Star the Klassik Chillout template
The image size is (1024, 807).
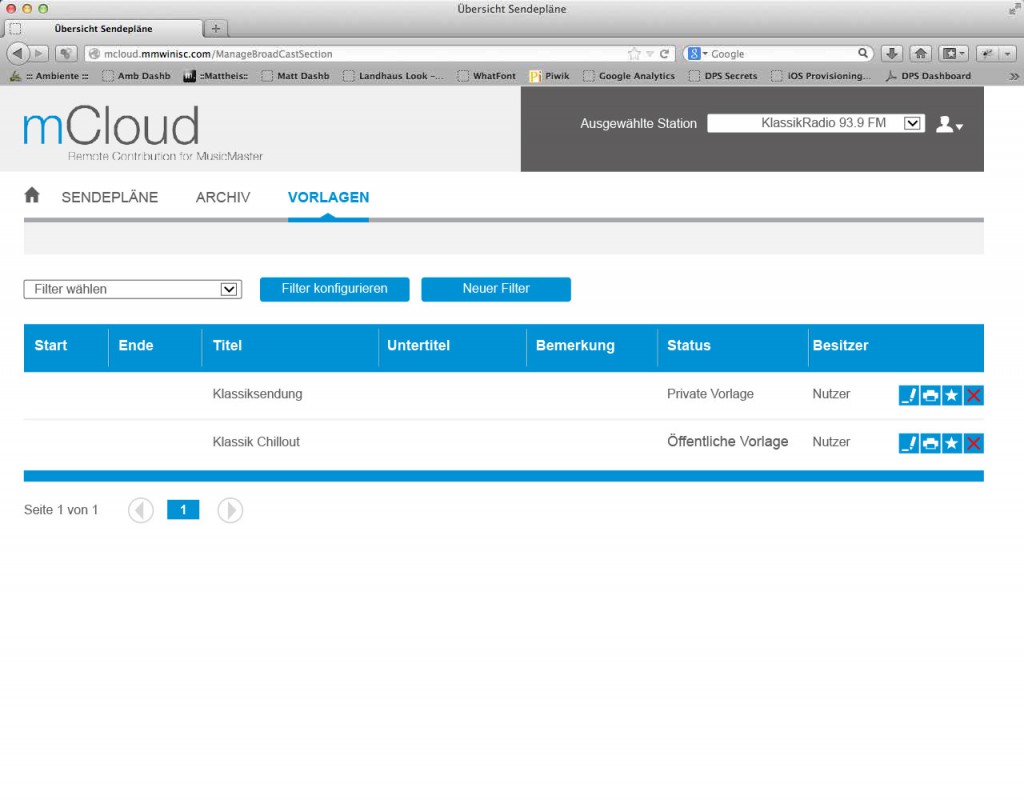[x=952, y=442]
